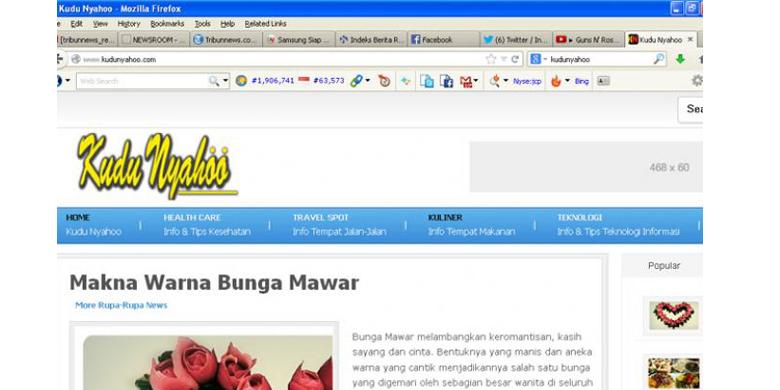Open the Tools menu
This screenshot has width=780, height=390.
(x=202, y=23)
